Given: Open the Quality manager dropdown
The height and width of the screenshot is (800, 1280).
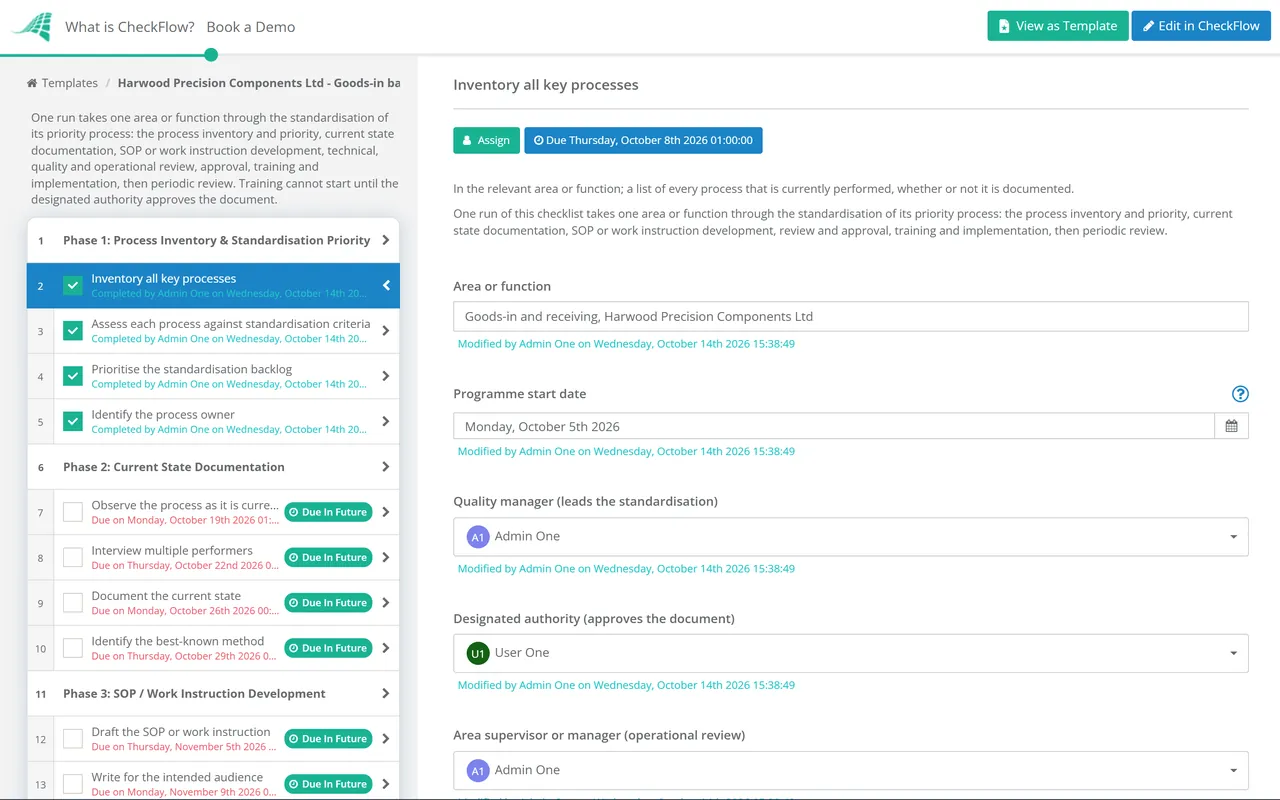Looking at the screenshot, I should click(851, 537).
